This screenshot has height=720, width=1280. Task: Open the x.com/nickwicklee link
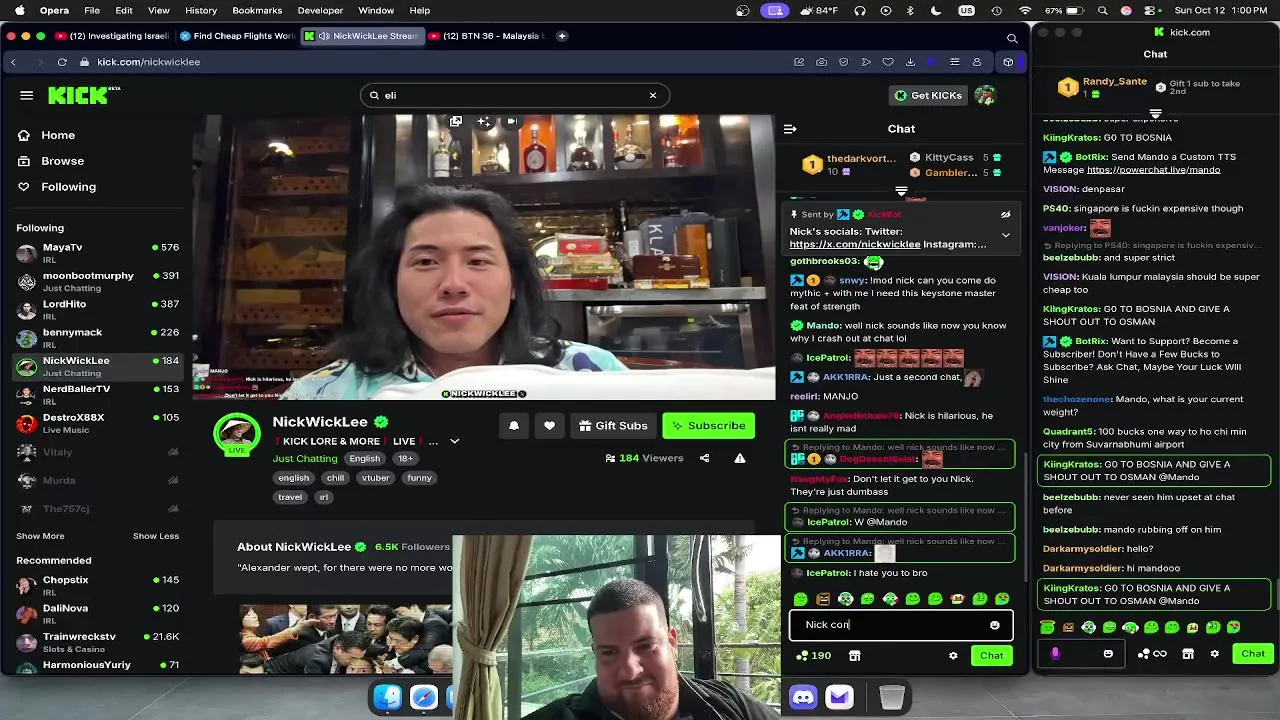(855, 244)
